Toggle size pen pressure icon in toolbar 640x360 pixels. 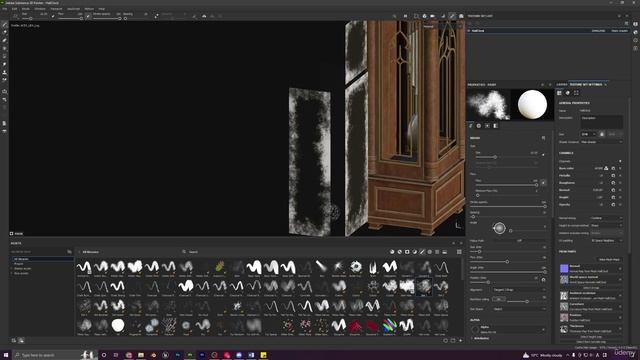tap(53, 16)
